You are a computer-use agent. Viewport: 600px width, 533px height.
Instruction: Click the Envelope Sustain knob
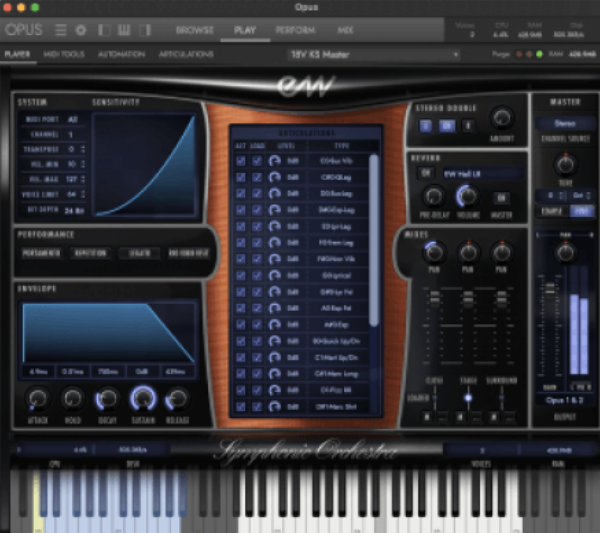tap(143, 398)
